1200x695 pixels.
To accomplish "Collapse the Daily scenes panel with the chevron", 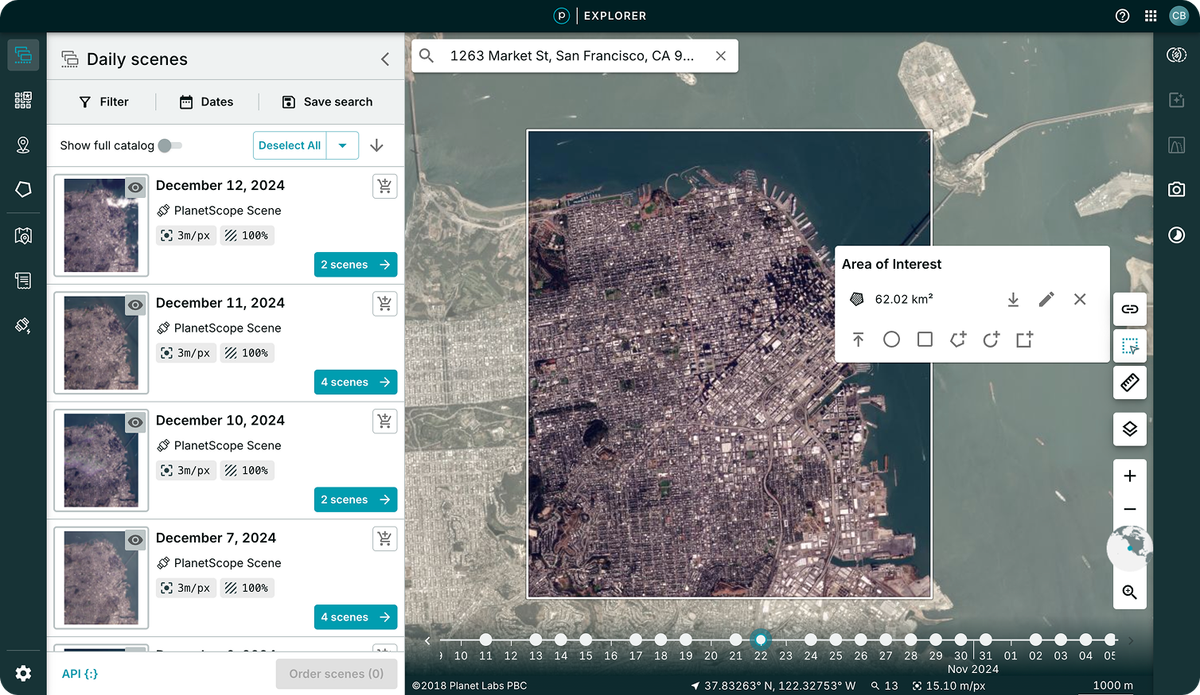I will click(384, 58).
